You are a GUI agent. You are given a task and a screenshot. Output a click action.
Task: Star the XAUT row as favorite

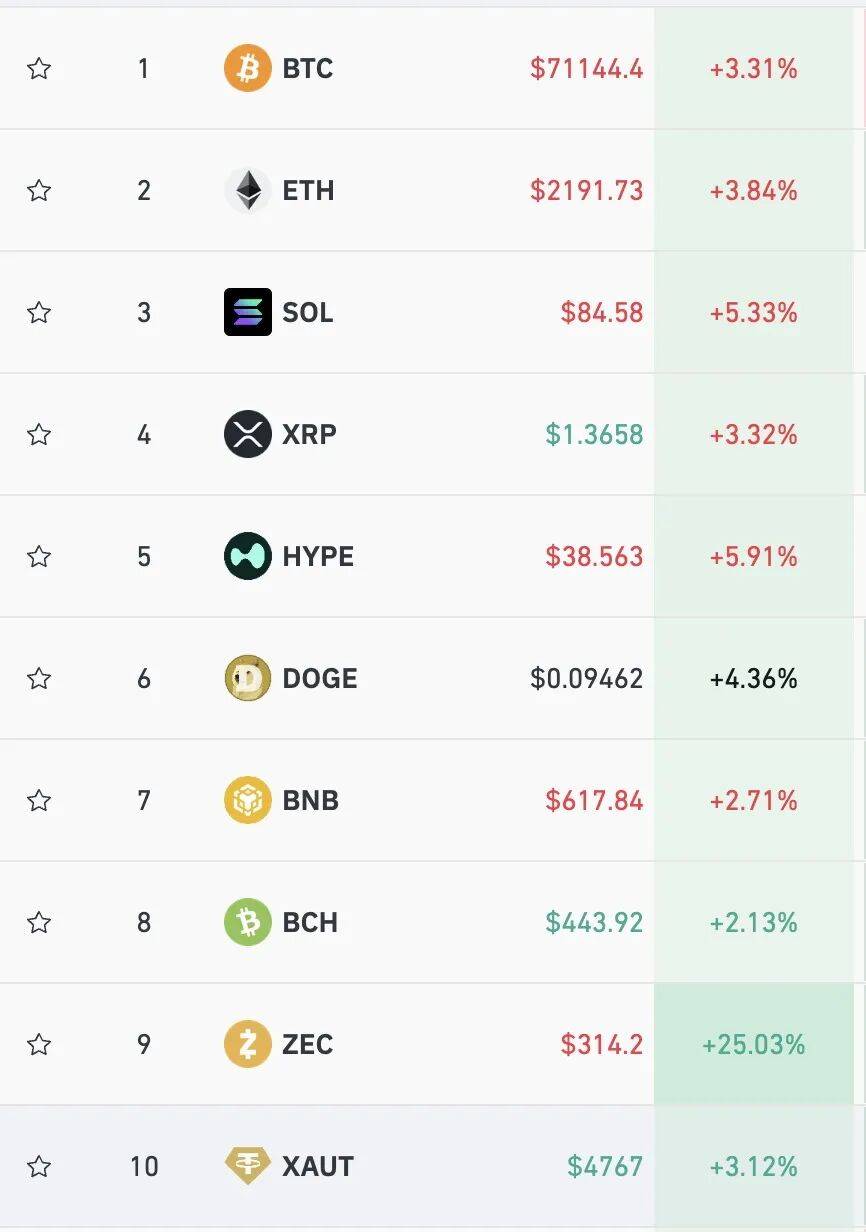point(39,1167)
